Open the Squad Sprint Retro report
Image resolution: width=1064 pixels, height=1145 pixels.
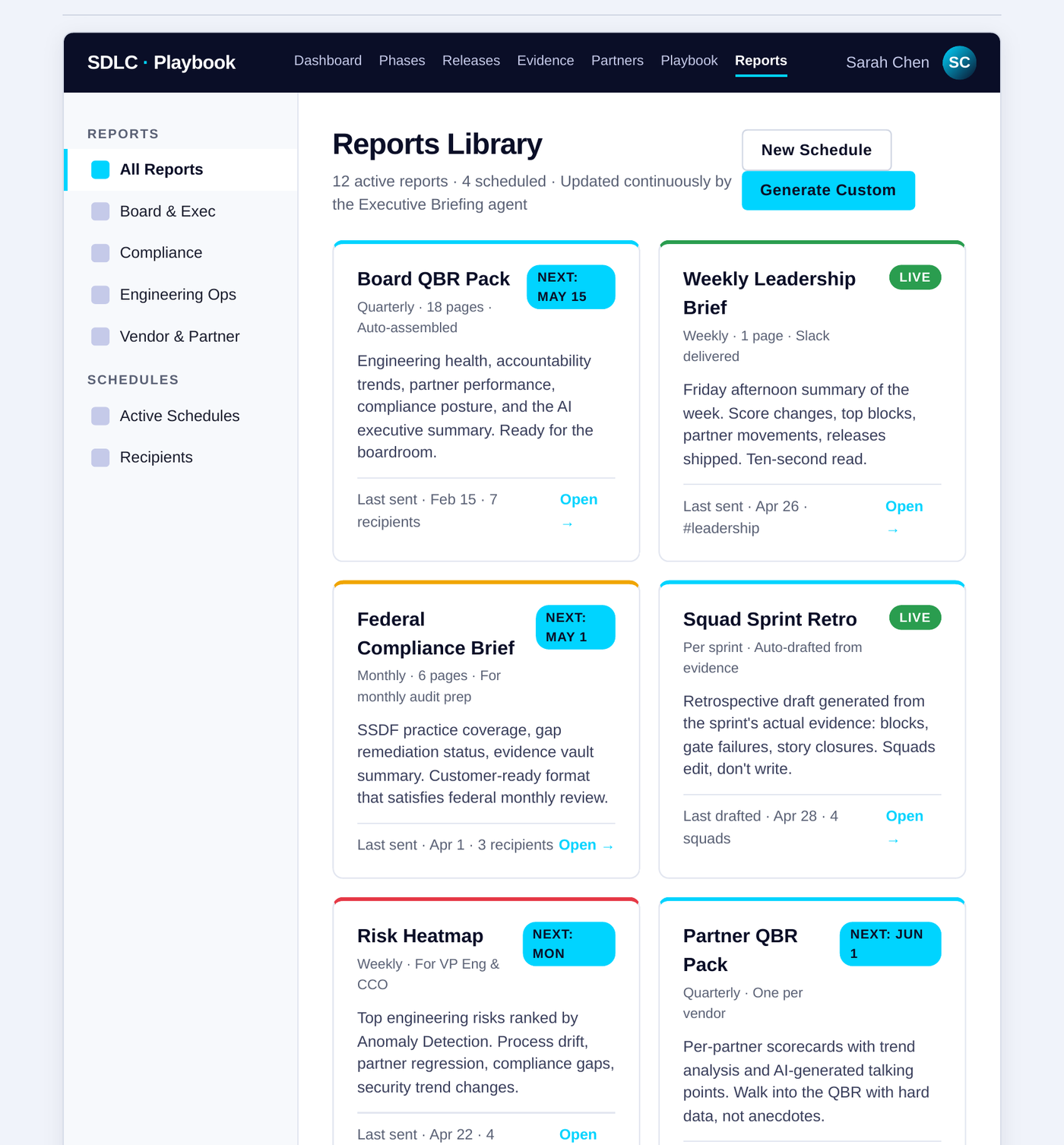pos(904,827)
